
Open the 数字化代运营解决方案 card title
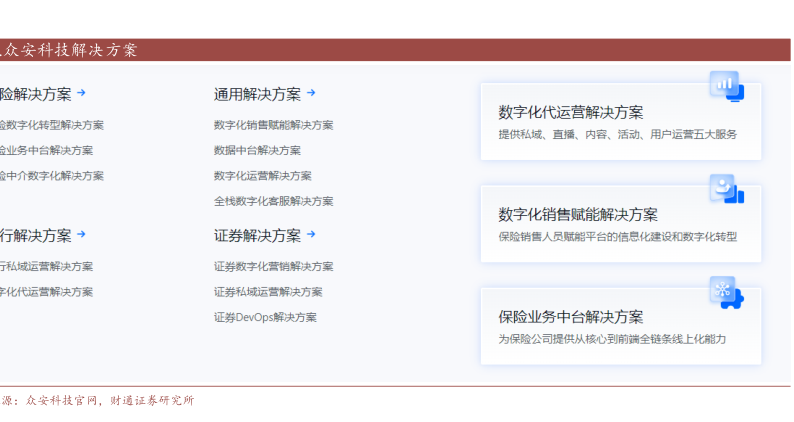[x=570, y=112]
